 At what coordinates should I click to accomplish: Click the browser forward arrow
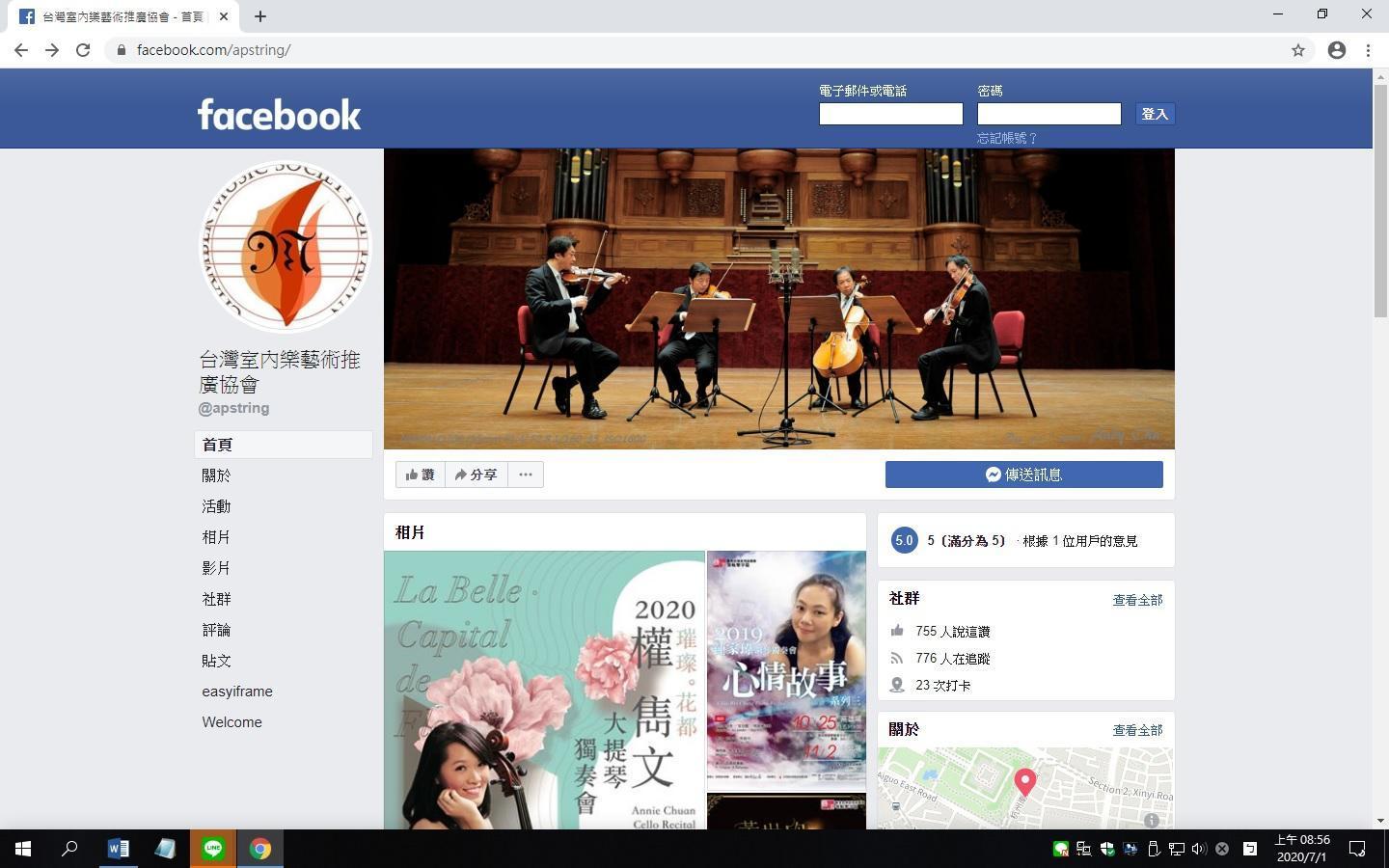[x=52, y=50]
